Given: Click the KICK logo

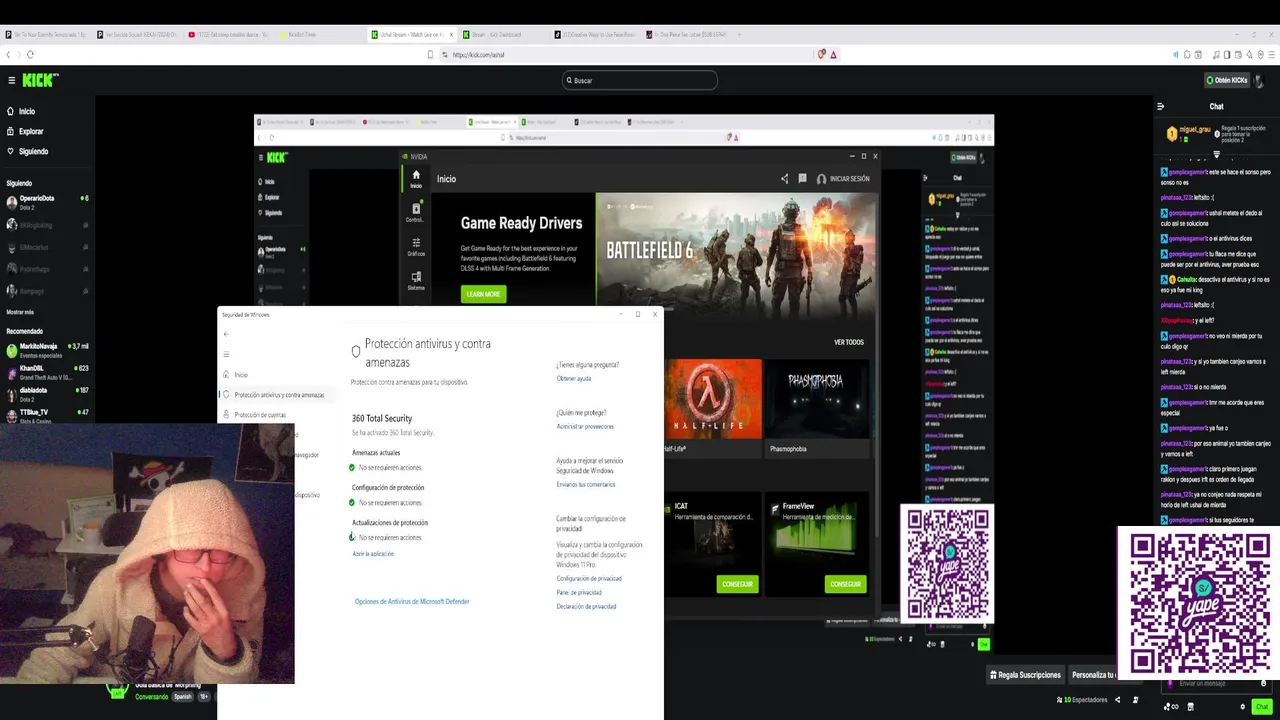Looking at the screenshot, I should coord(41,79).
